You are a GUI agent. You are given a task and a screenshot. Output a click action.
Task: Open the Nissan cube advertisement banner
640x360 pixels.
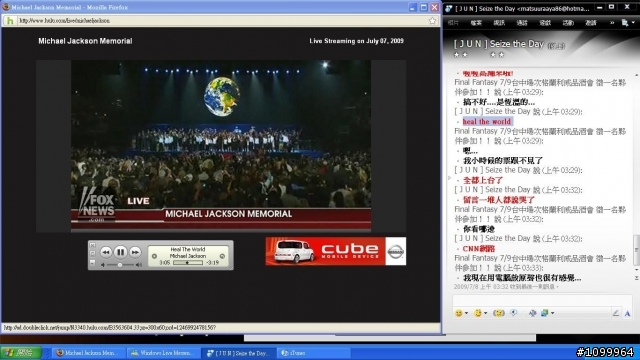click(x=336, y=251)
